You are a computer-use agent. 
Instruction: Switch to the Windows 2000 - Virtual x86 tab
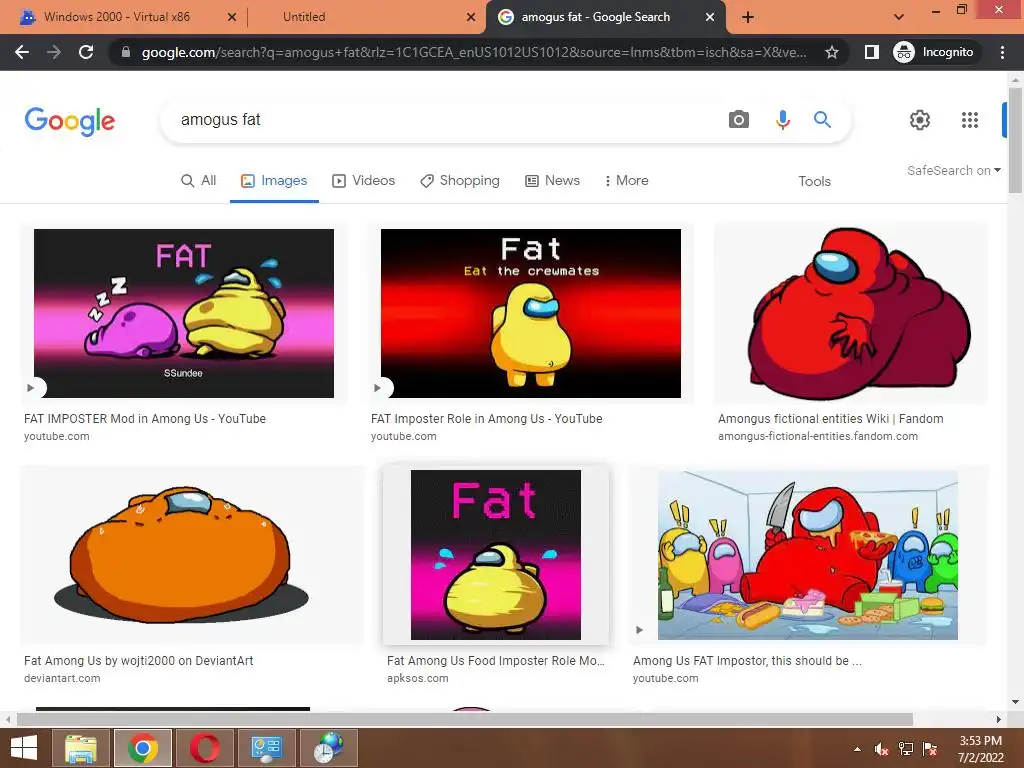(x=118, y=17)
